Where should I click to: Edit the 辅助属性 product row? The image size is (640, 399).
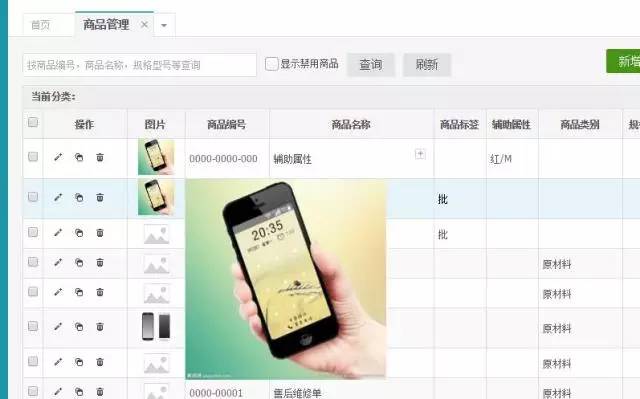(58, 157)
